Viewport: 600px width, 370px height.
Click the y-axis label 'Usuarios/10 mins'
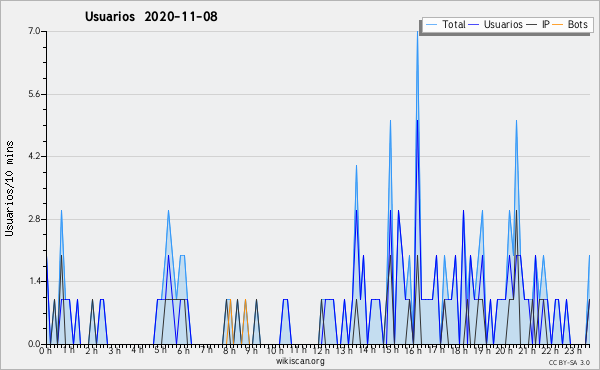9,189
